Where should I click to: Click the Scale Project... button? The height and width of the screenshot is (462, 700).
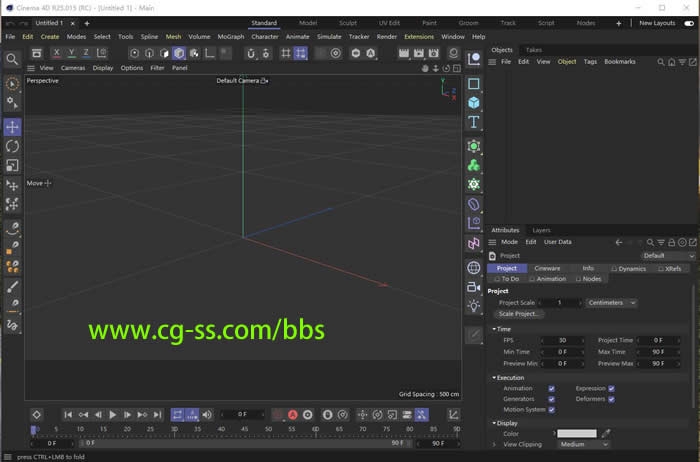519,314
